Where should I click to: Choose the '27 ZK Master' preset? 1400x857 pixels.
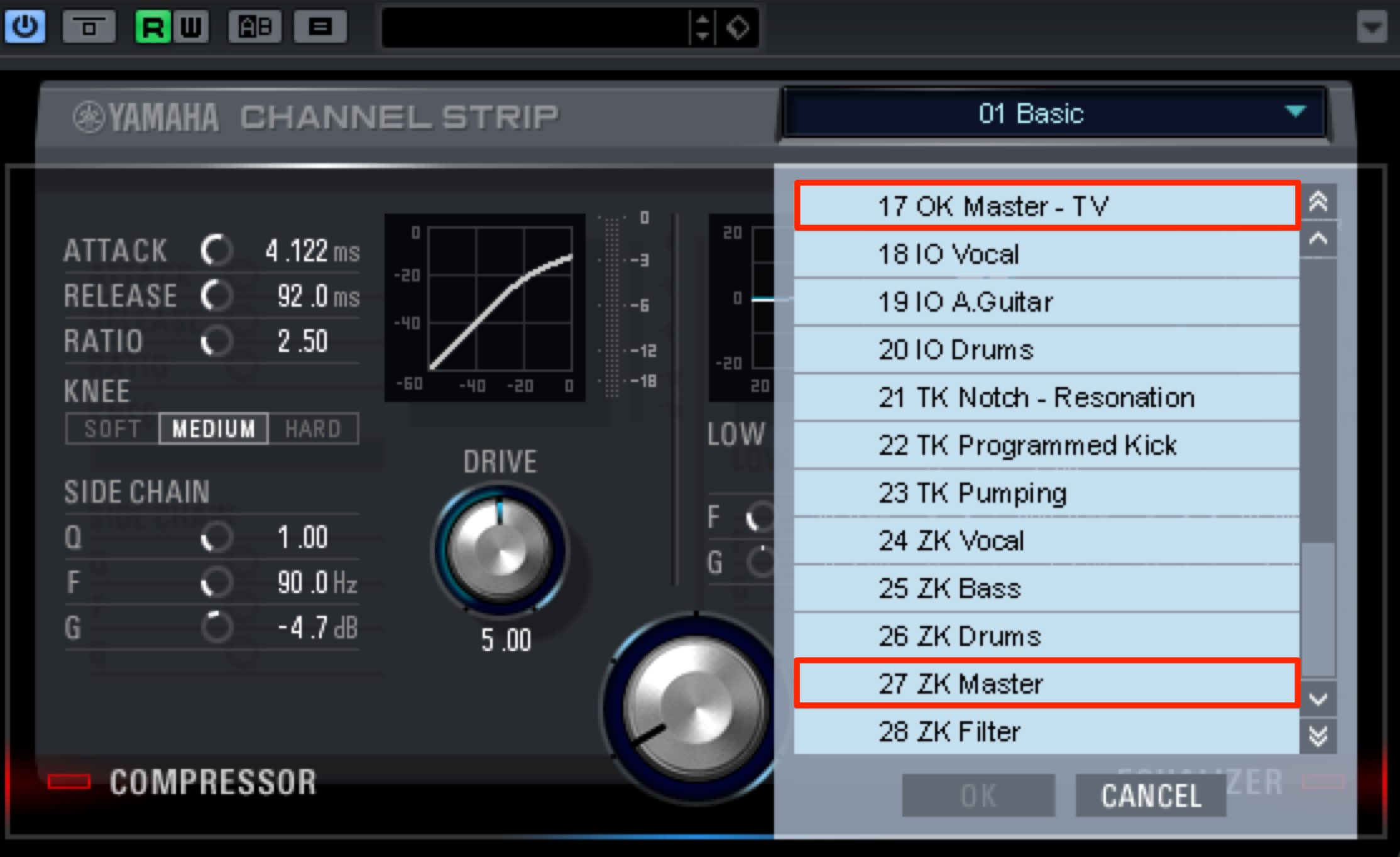point(1047,684)
